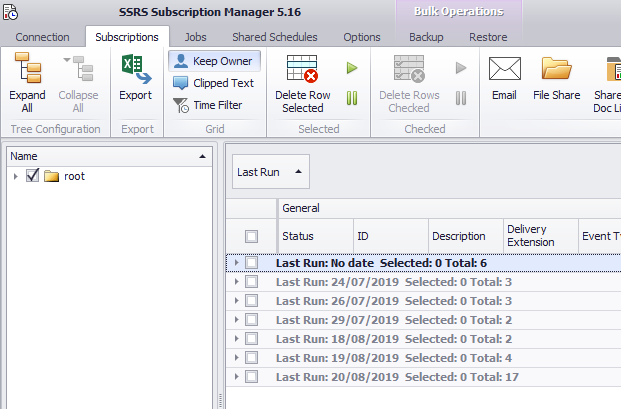Expand the 'Last Run: 26/07/2019' group
The width and height of the screenshot is (621, 409).
[x=236, y=301]
